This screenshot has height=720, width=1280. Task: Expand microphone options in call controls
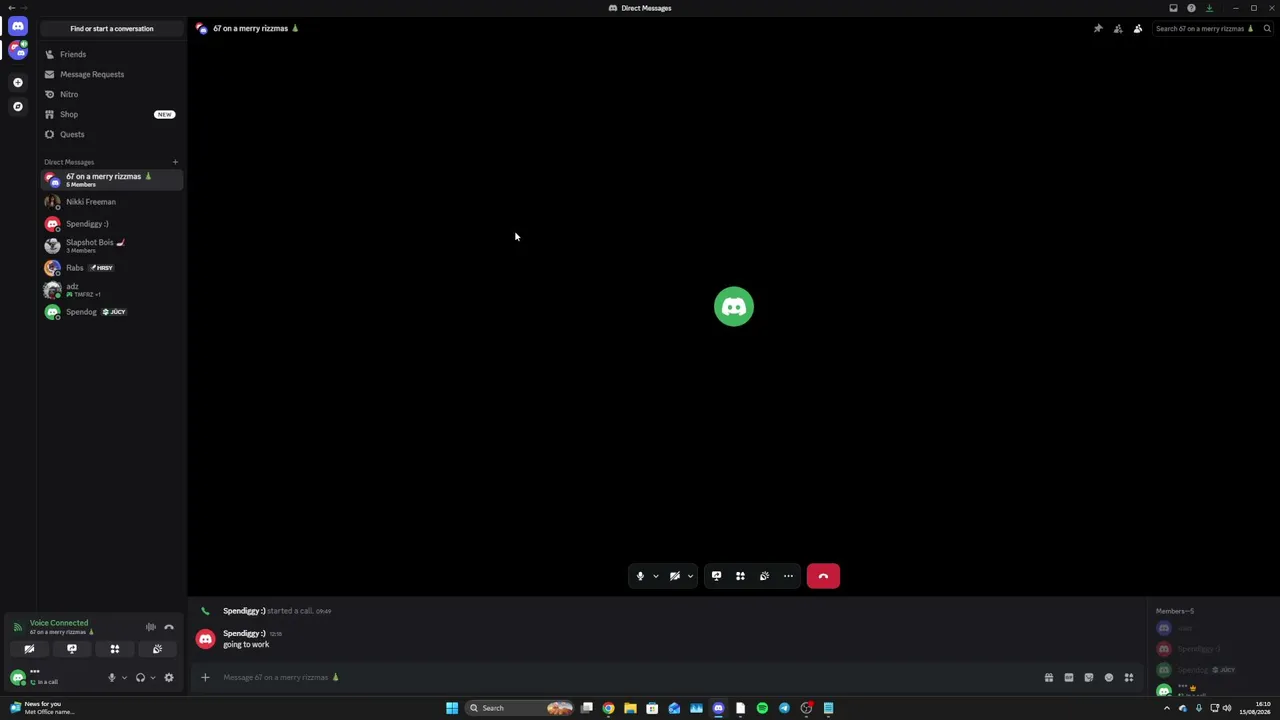656,576
